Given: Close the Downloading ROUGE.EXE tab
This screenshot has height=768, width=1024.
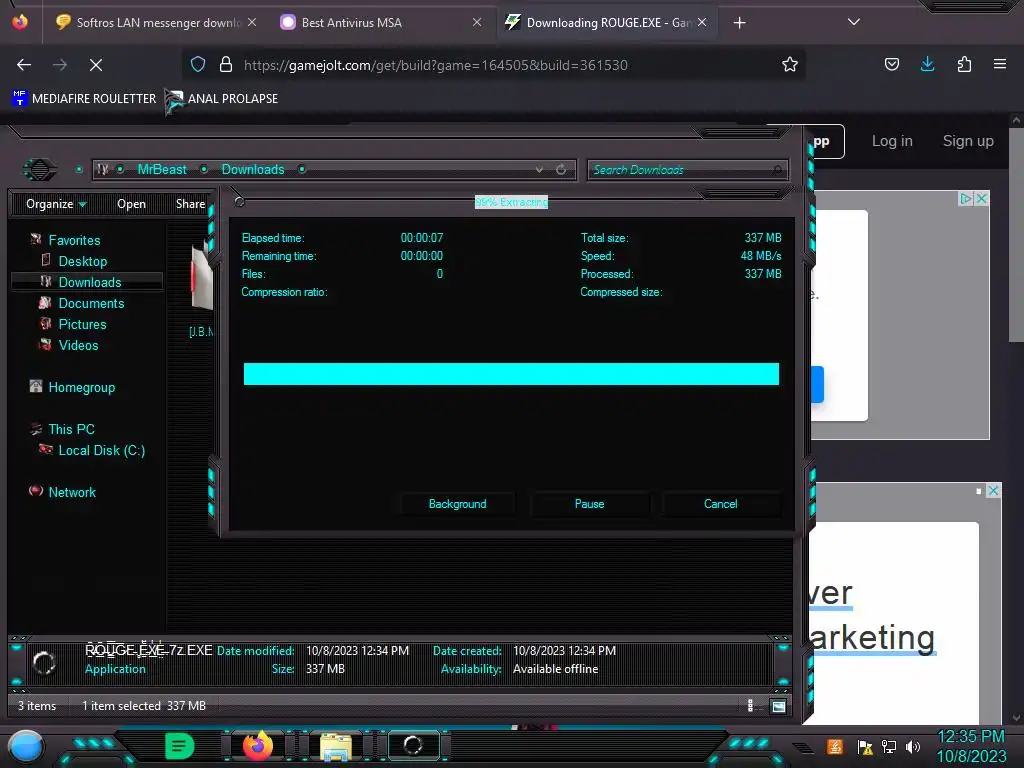Looking at the screenshot, I should tap(702, 22).
